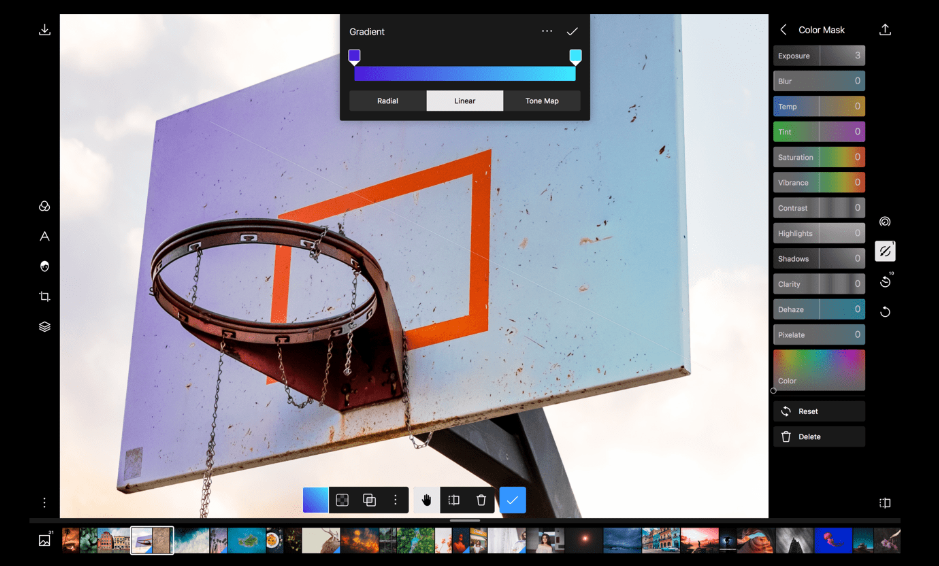Select the Text tool icon
The height and width of the screenshot is (566, 939).
[x=44, y=236]
